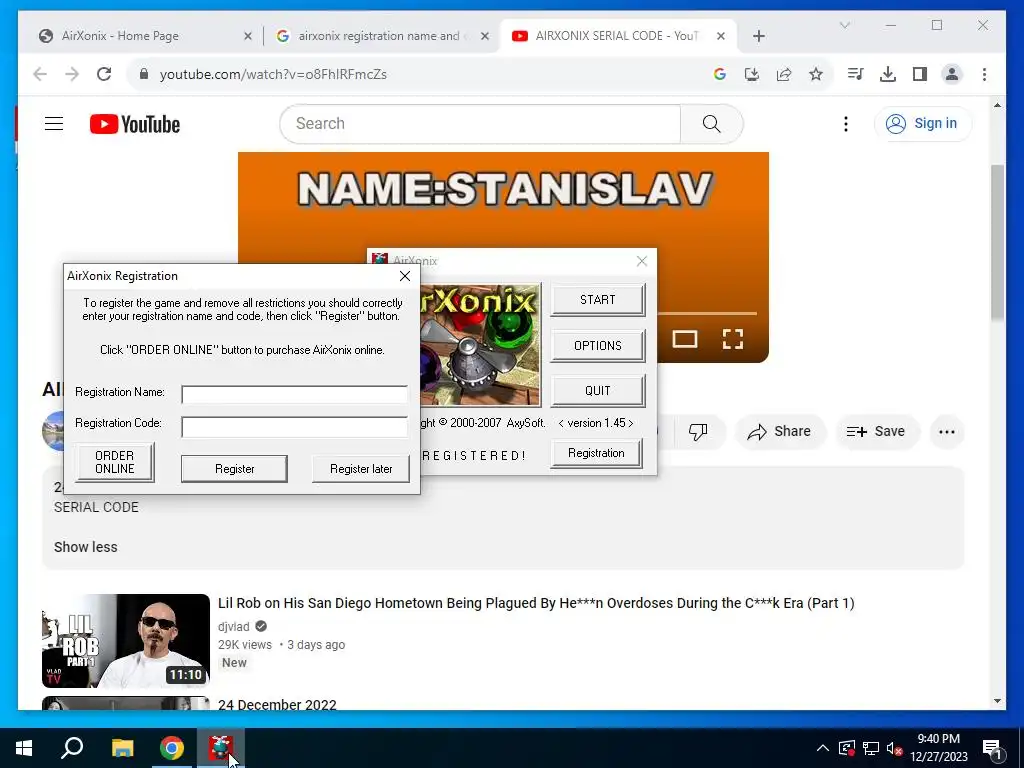Image resolution: width=1024 pixels, height=768 pixels.
Task: Close the AirXonix Registration dialog
Action: tap(405, 276)
